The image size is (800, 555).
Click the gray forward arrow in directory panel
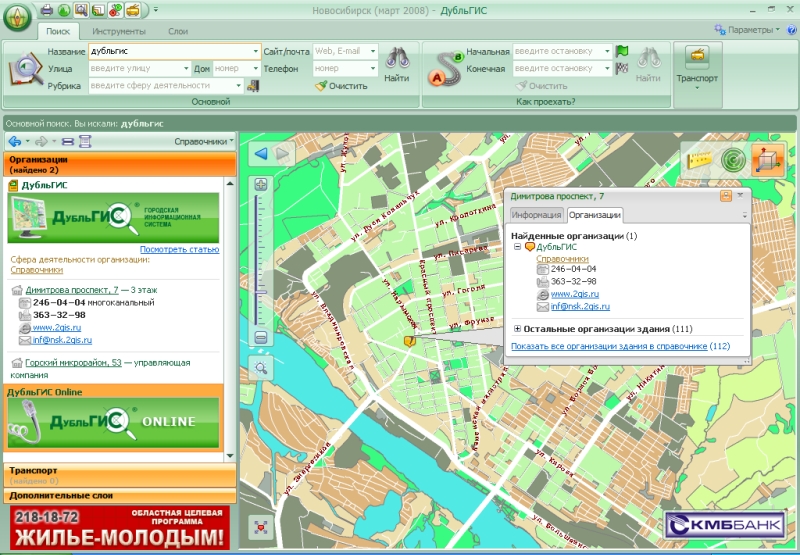point(41,142)
